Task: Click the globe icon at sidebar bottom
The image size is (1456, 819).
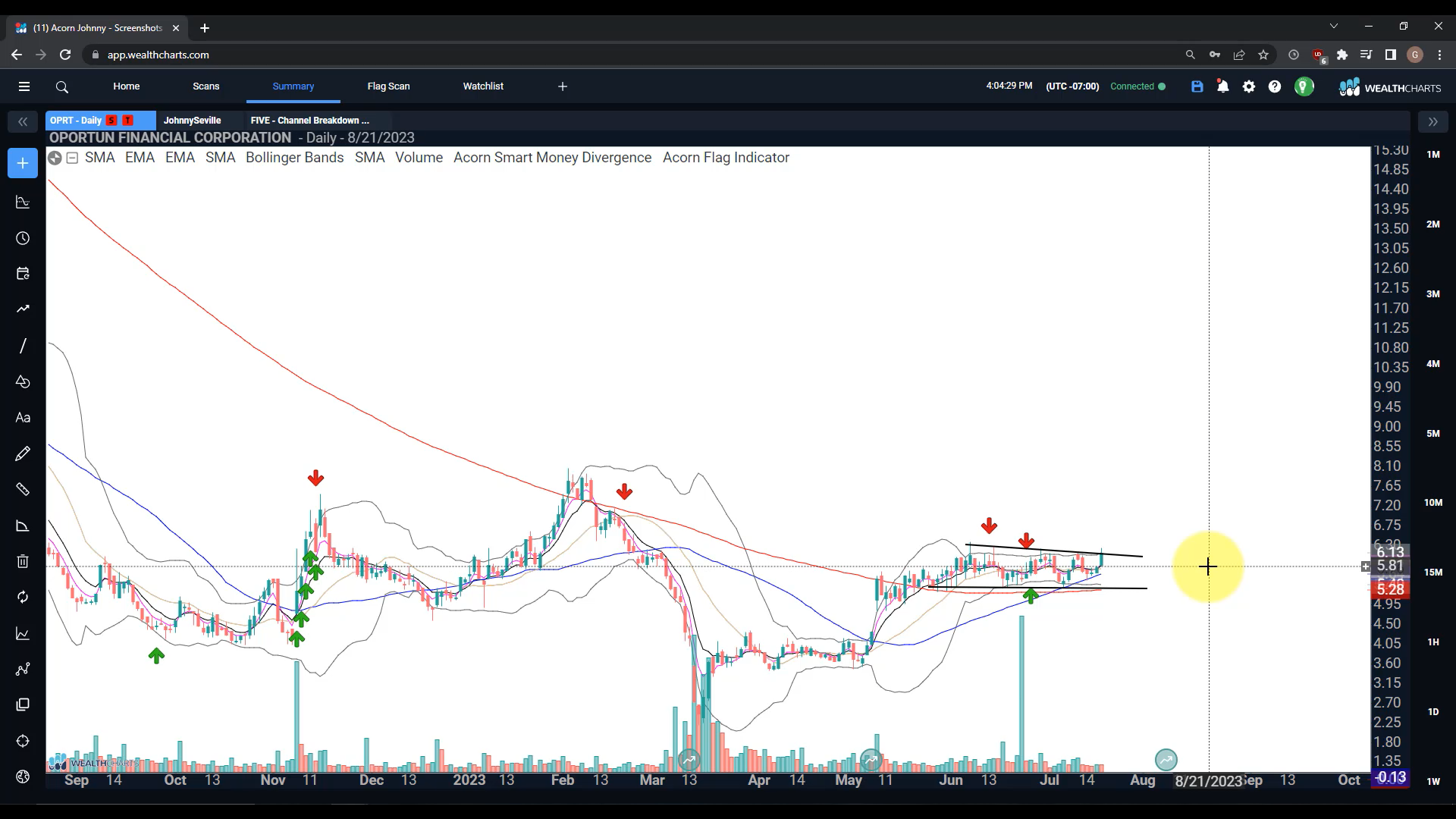Action: pyautogui.click(x=23, y=777)
